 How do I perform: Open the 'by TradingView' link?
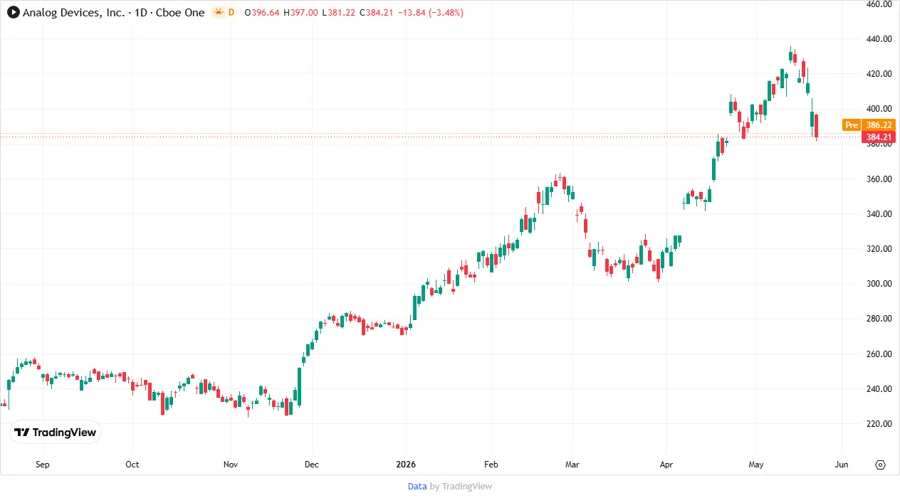coord(461,487)
